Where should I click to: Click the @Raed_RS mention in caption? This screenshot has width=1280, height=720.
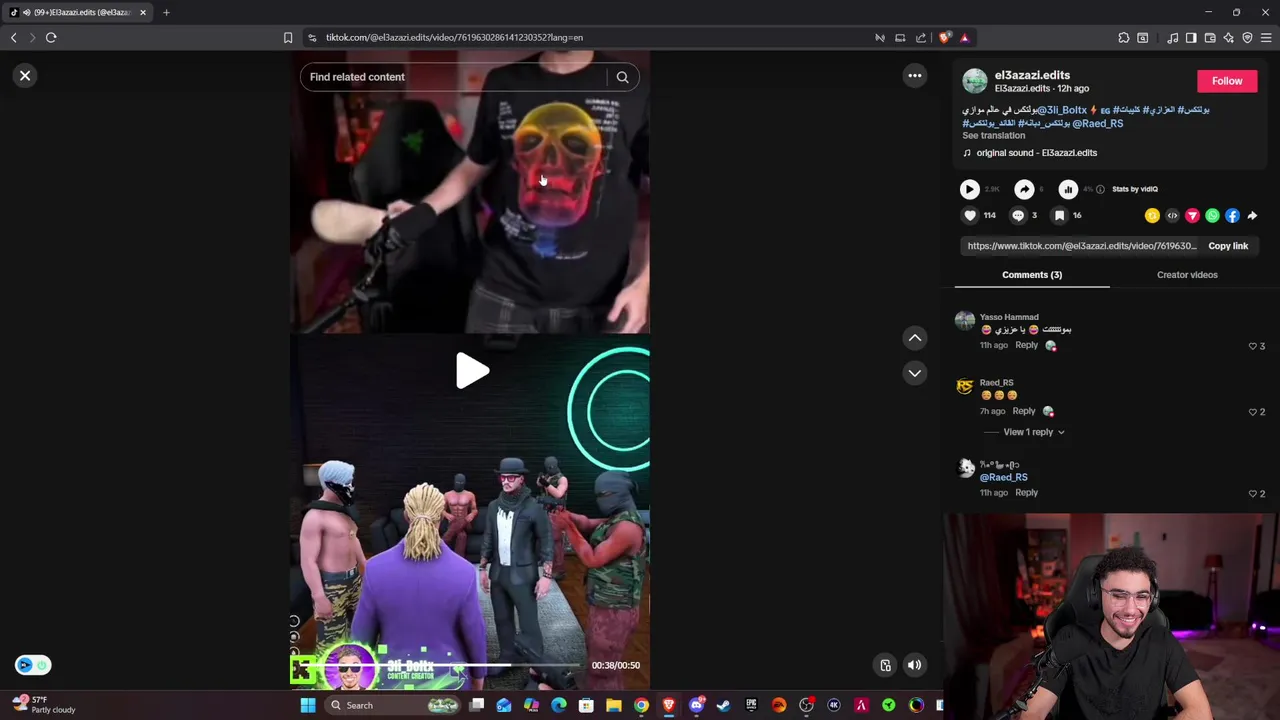1097,124
